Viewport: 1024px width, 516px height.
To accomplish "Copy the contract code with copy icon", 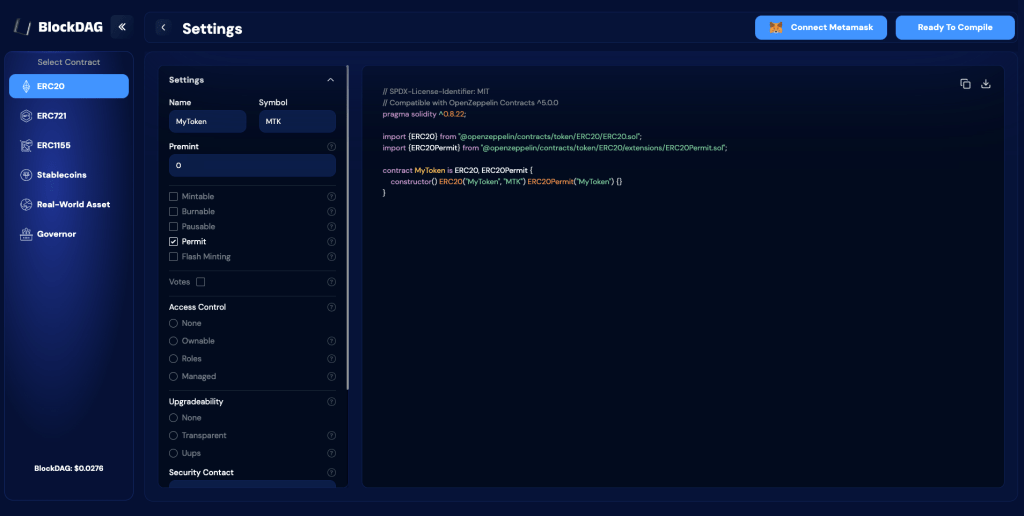I will coord(965,84).
